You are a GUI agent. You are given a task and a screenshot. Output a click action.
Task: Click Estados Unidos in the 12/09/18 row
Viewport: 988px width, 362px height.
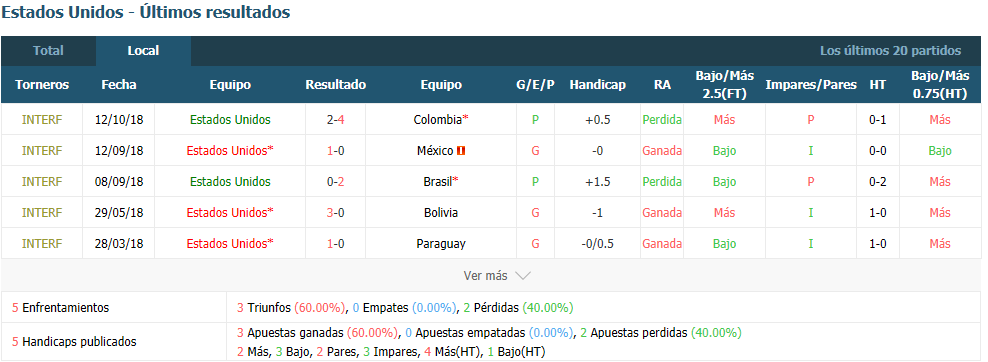pos(227,151)
